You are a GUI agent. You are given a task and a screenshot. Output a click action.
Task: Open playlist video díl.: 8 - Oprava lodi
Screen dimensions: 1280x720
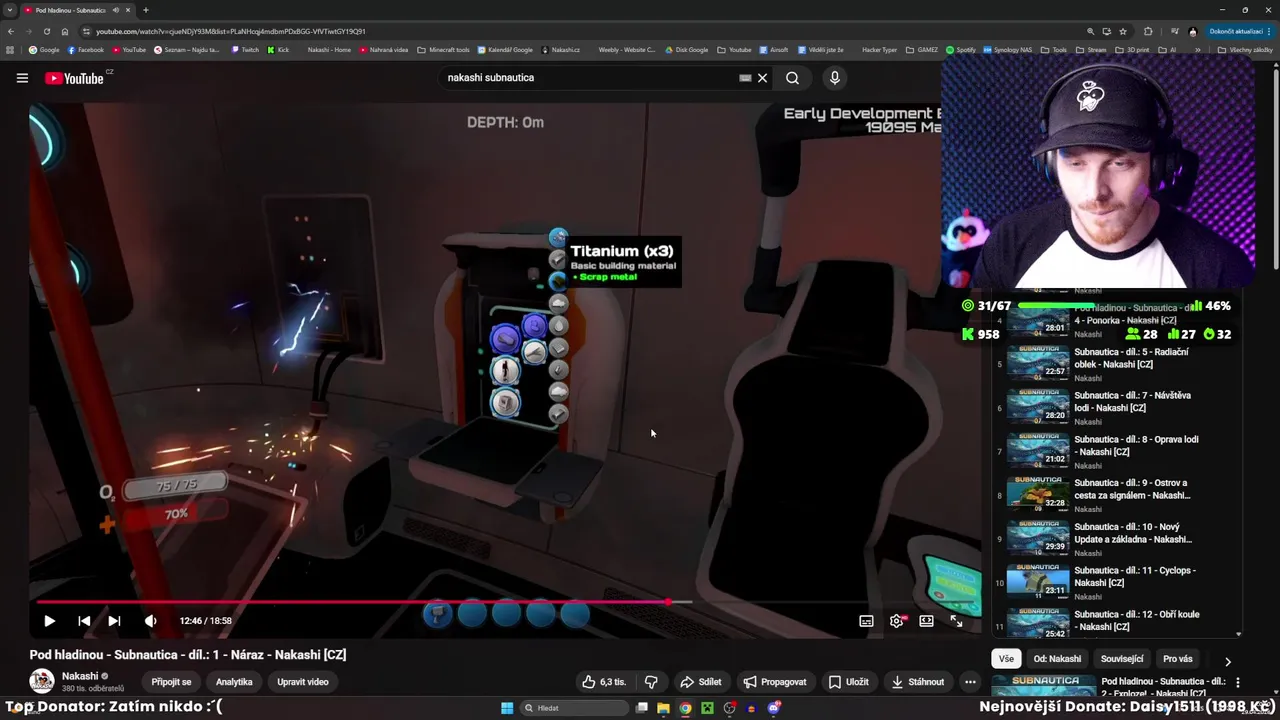coord(1115,451)
